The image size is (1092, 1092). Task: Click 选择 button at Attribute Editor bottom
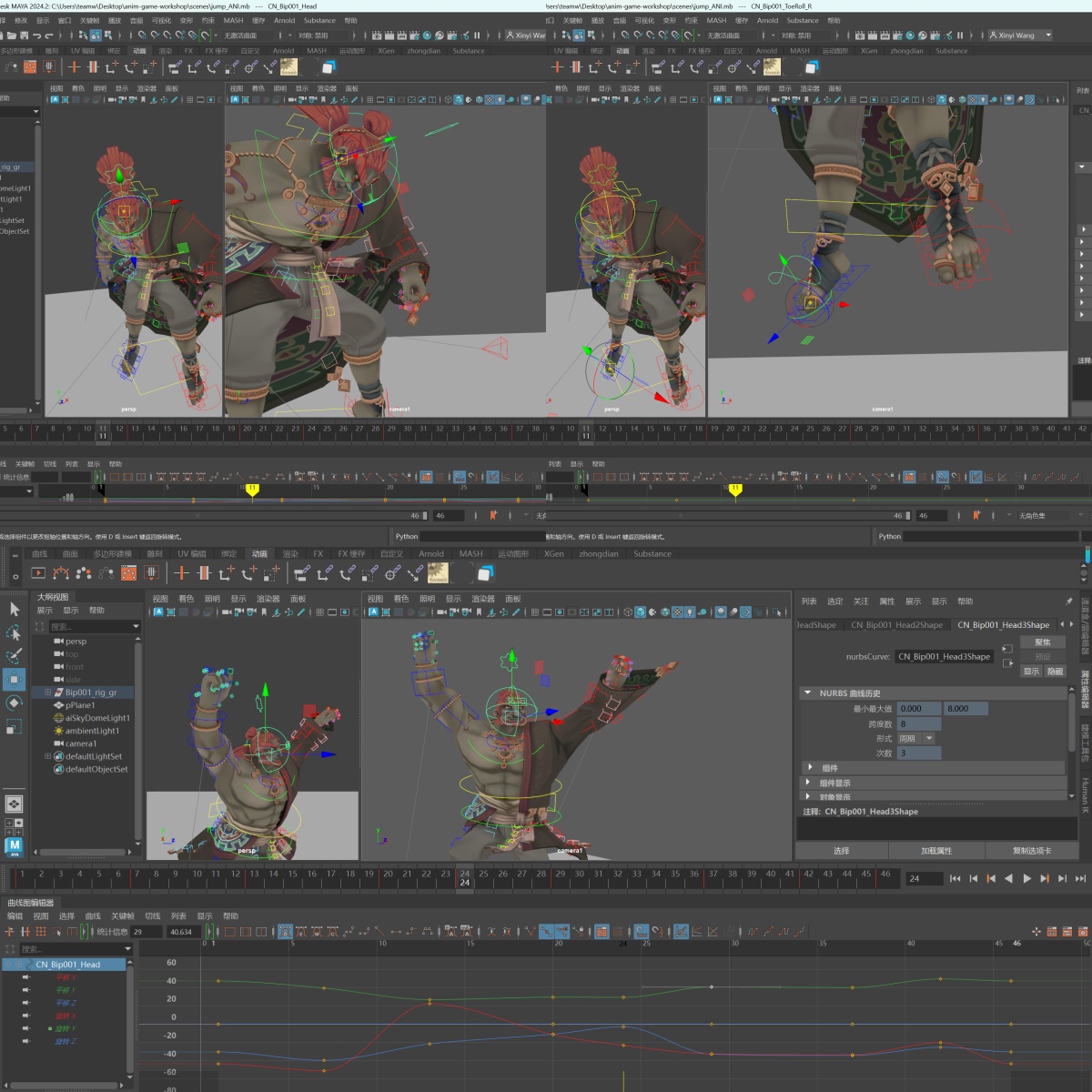841,851
